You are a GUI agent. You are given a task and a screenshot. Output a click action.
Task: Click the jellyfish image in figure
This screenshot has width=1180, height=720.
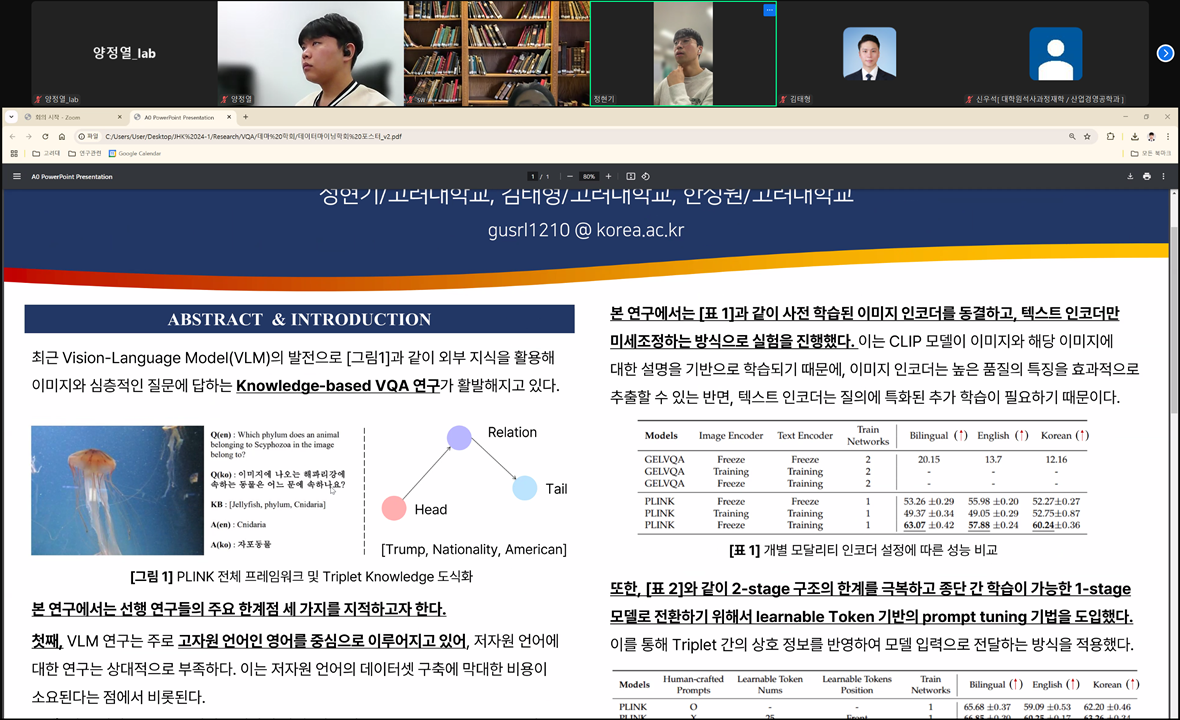[x=117, y=491]
